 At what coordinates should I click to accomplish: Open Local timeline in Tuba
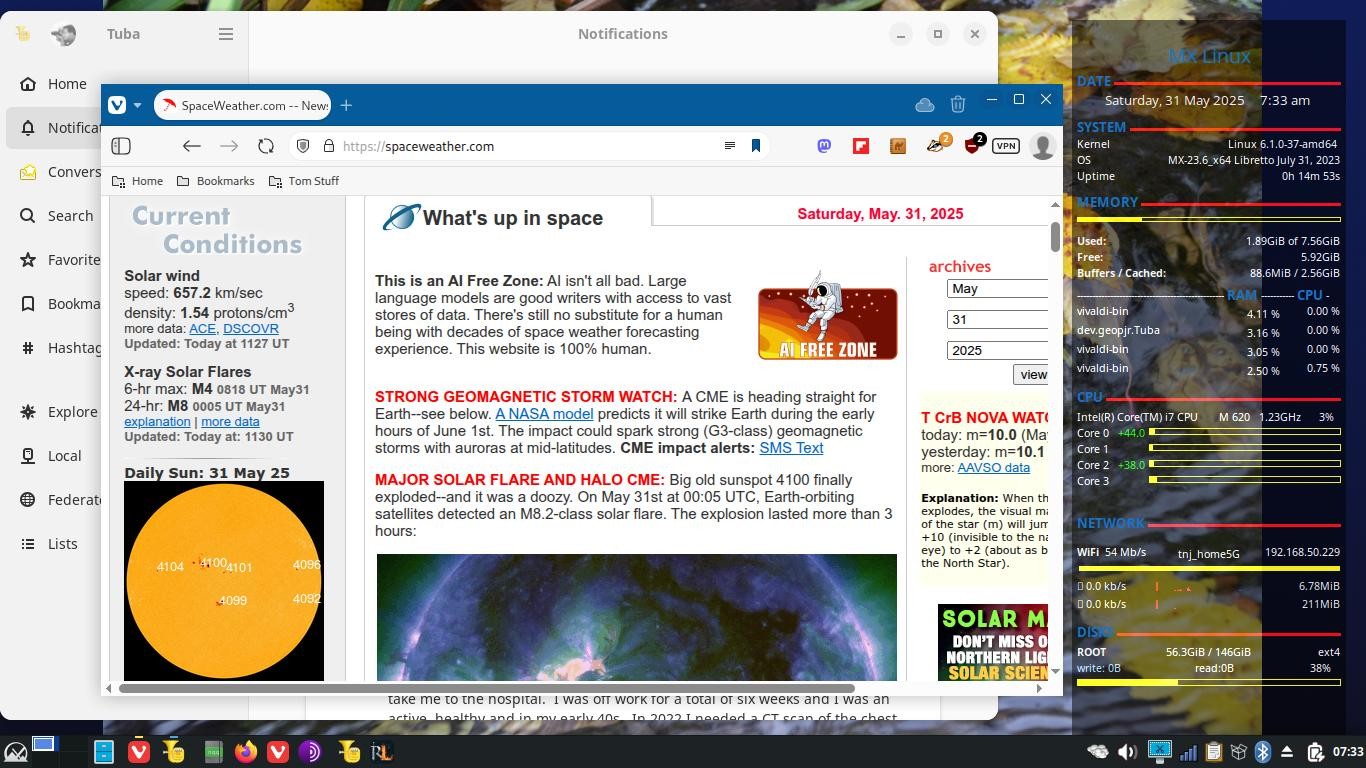(52, 456)
